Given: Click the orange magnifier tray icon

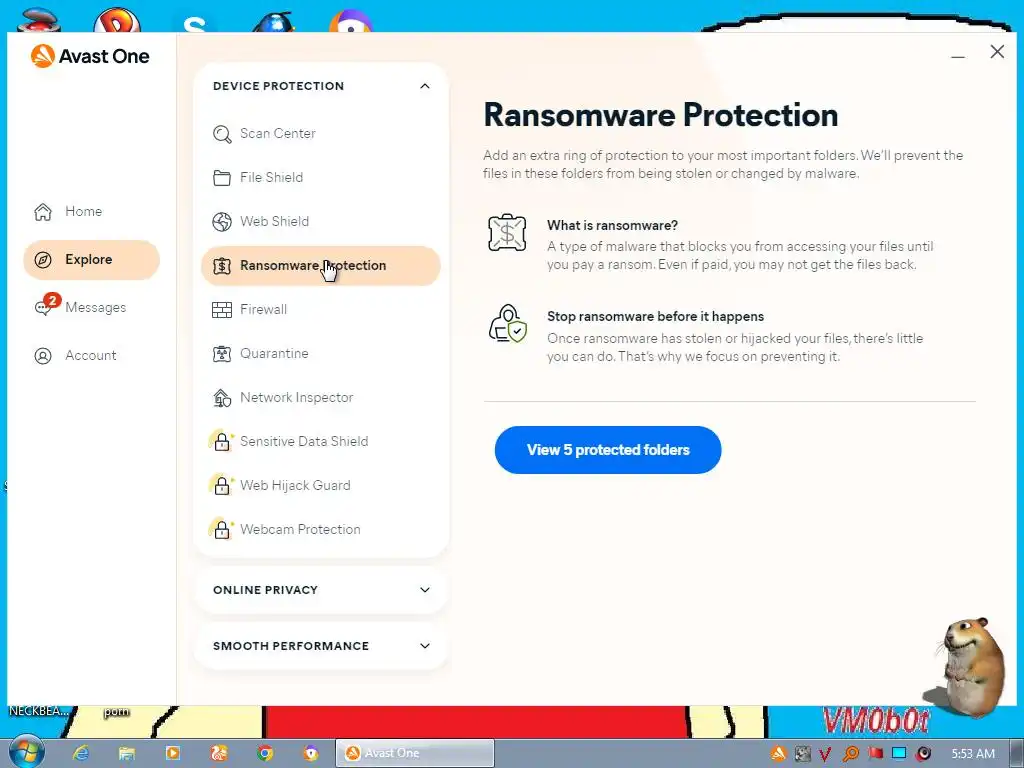Looking at the screenshot, I should pyautogui.click(x=850, y=754).
